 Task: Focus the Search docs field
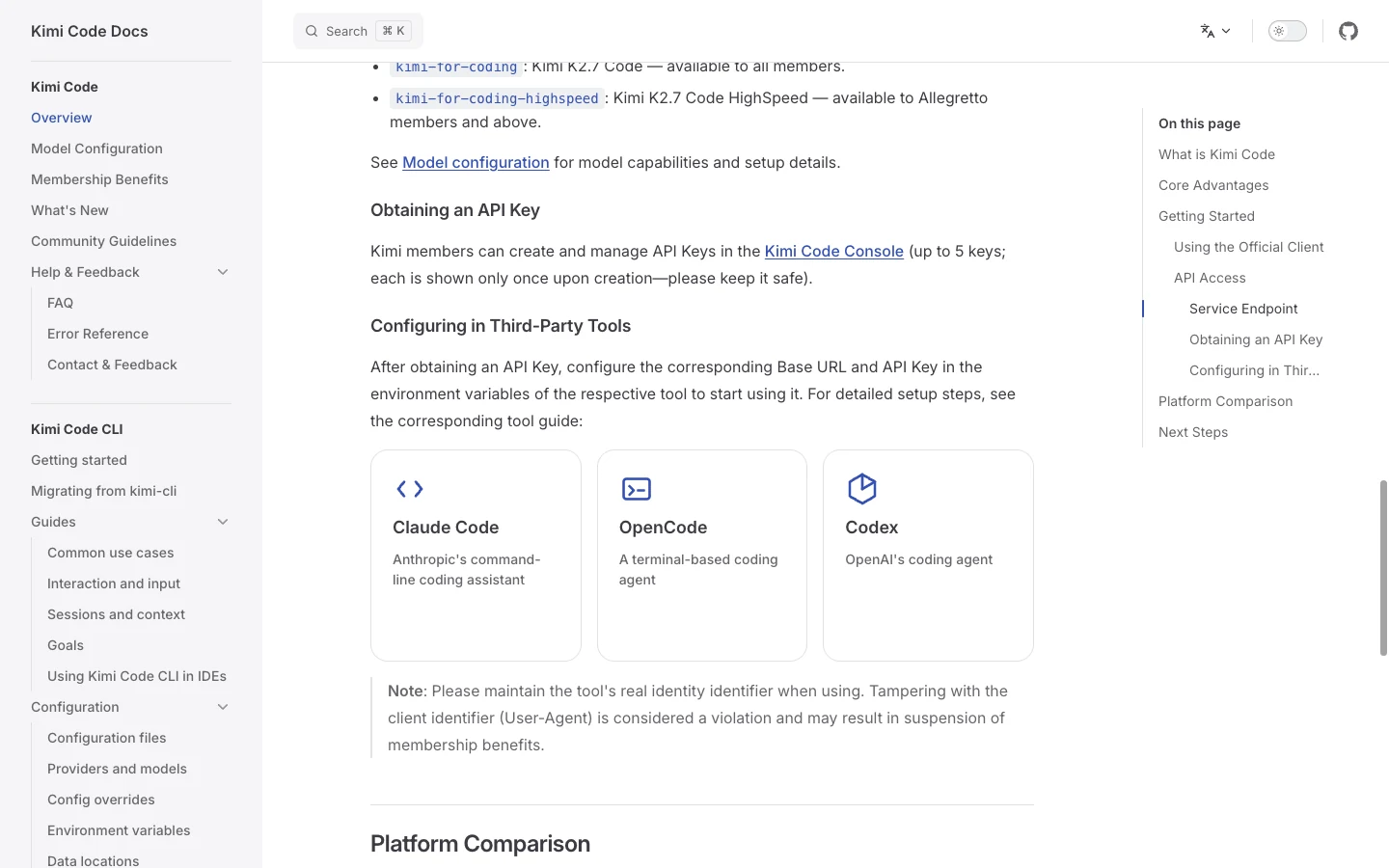(x=358, y=31)
